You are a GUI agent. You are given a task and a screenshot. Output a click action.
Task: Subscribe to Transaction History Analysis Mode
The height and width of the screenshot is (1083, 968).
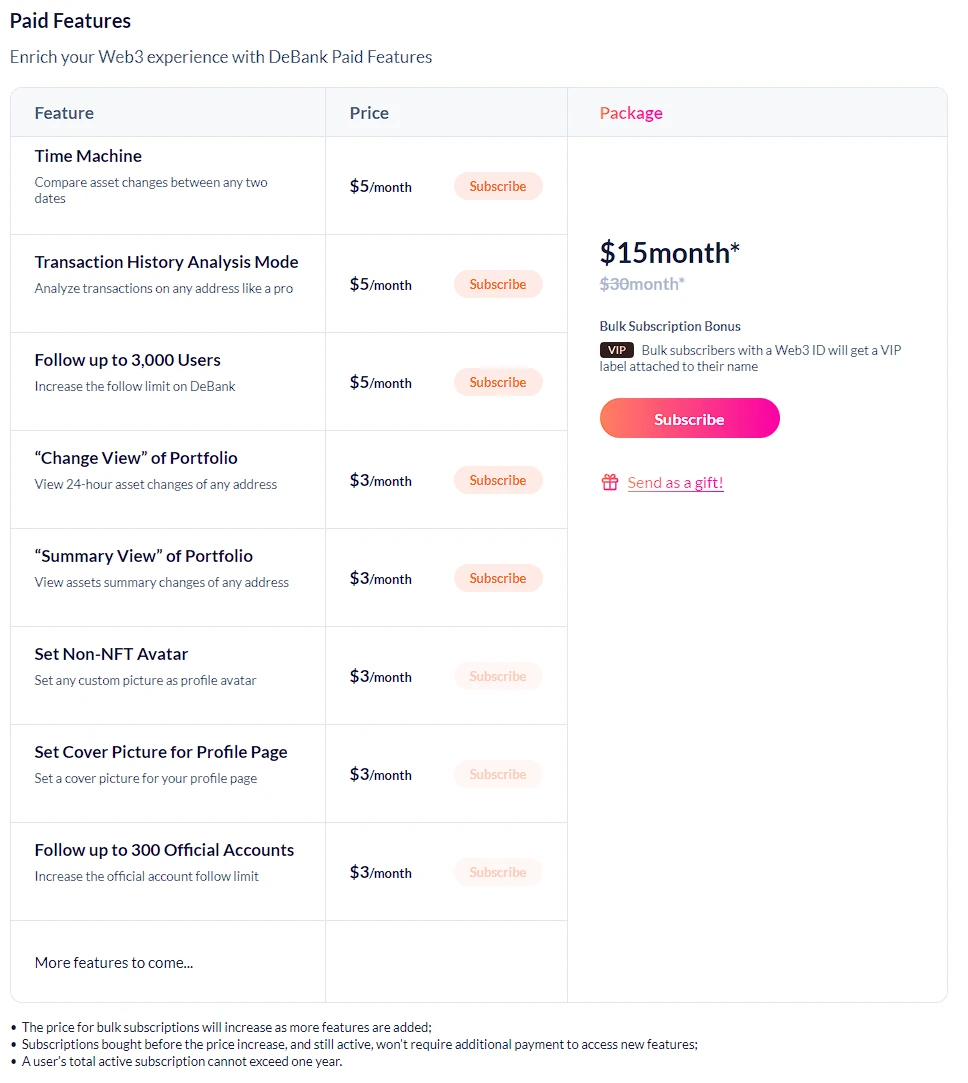pyautogui.click(x=497, y=284)
